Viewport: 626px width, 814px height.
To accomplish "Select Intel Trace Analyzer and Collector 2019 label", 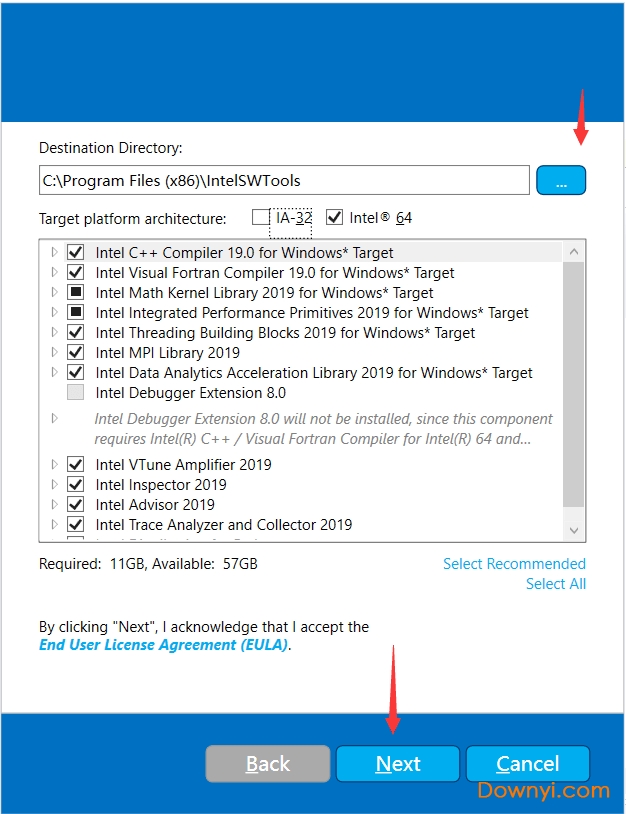I will pos(224,525).
